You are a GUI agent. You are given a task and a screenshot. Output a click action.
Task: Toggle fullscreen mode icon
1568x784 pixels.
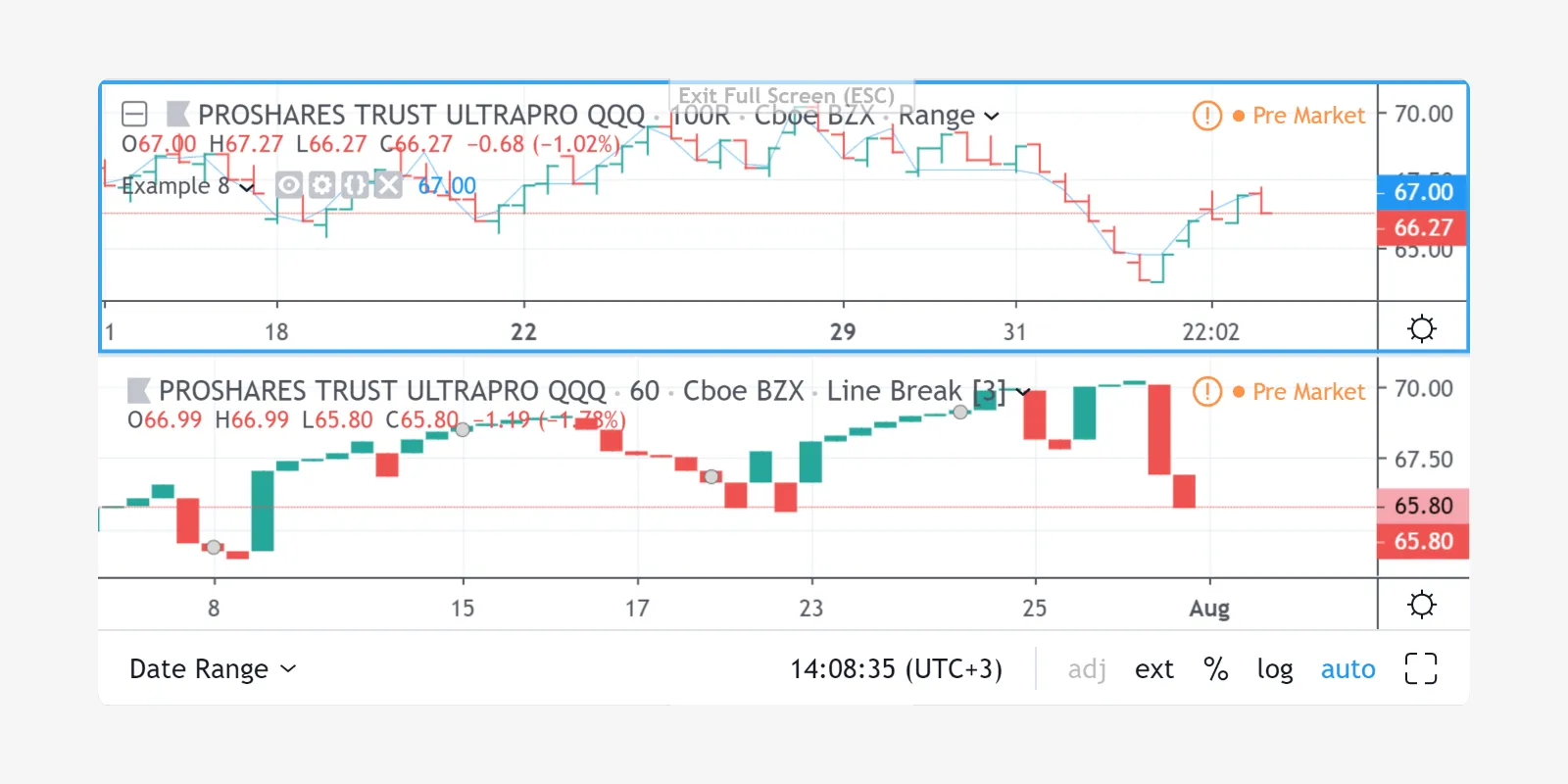pos(1420,668)
